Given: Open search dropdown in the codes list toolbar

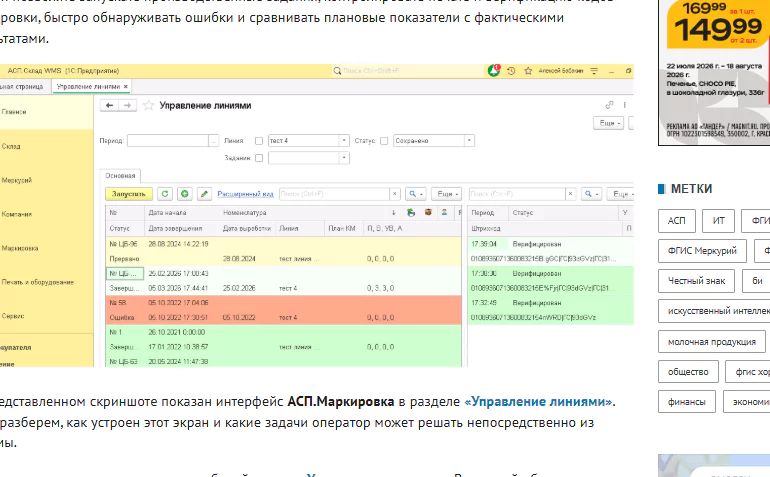Looking at the screenshot, I should click(591, 194).
